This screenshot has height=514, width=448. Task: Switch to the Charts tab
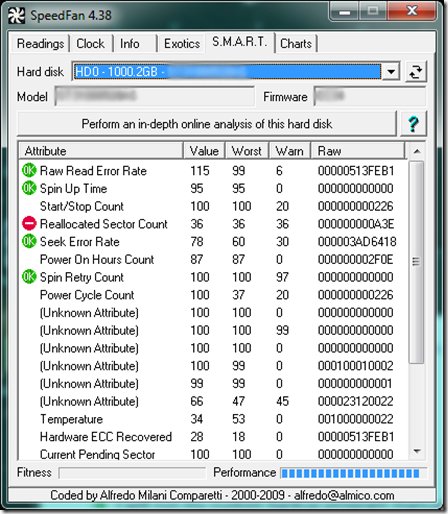(296, 44)
